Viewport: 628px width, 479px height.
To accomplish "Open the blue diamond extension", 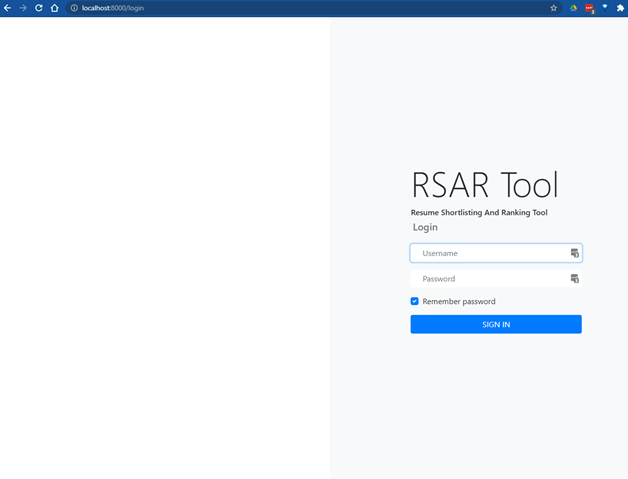I will (605, 7).
